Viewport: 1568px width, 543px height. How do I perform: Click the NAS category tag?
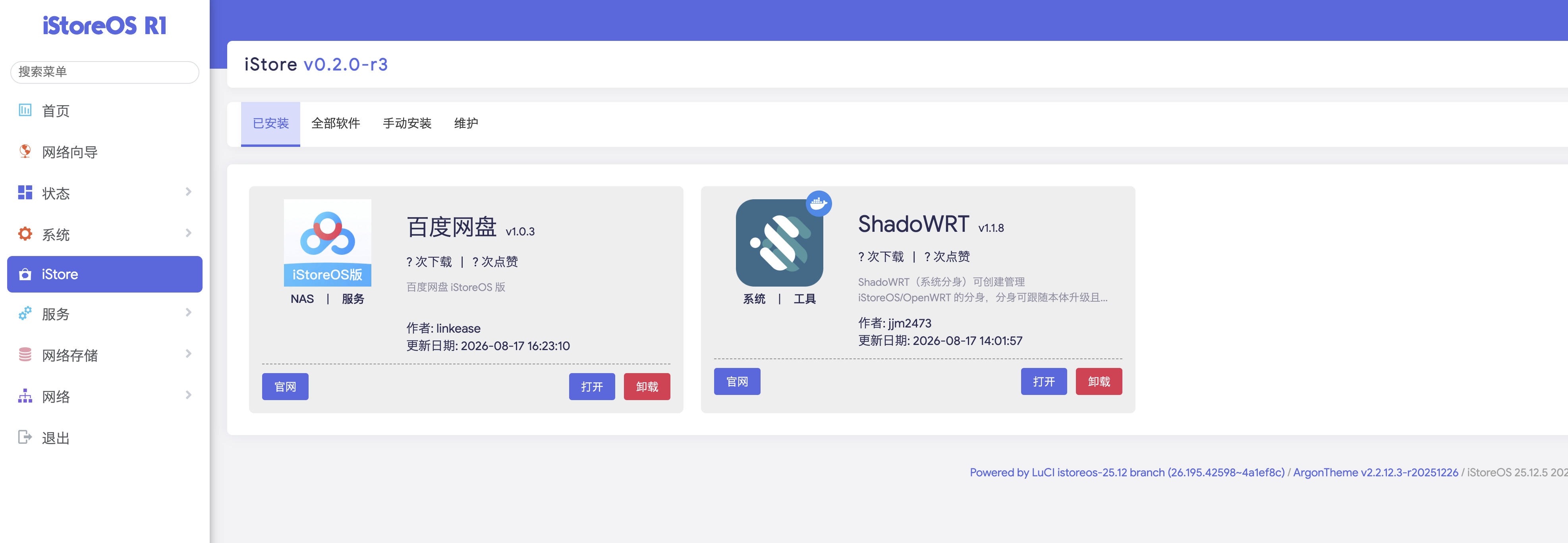(x=303, y=298)
